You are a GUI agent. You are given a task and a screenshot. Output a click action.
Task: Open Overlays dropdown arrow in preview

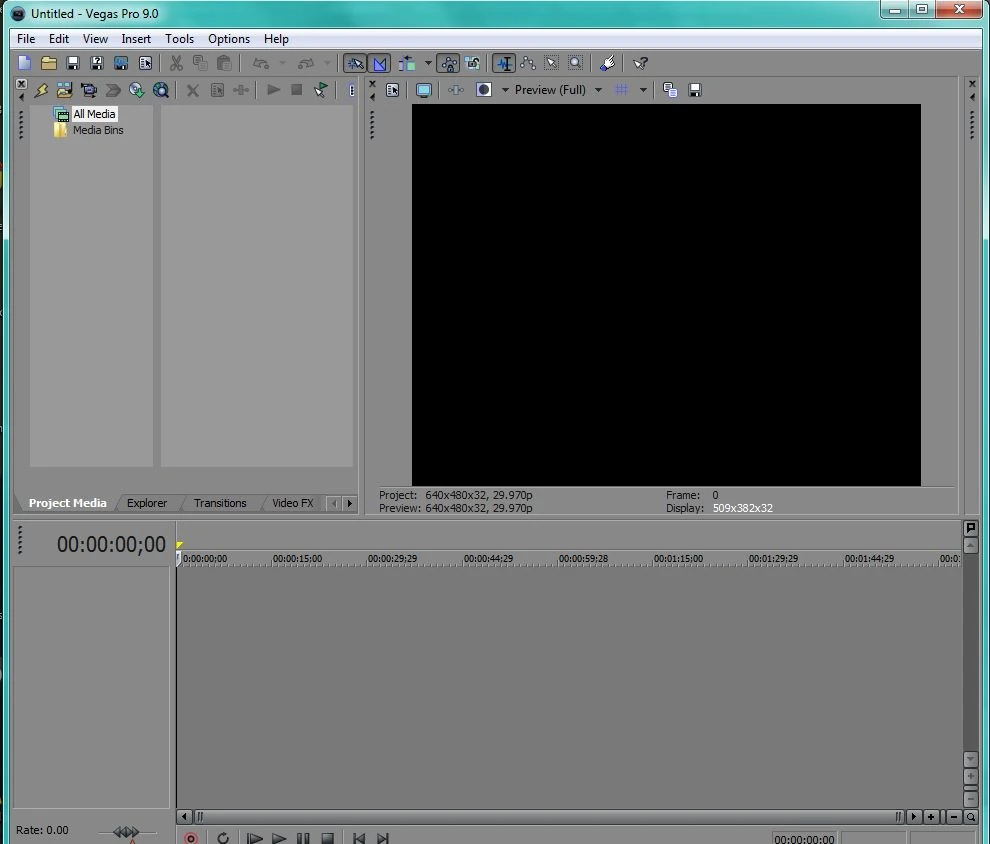643,90
